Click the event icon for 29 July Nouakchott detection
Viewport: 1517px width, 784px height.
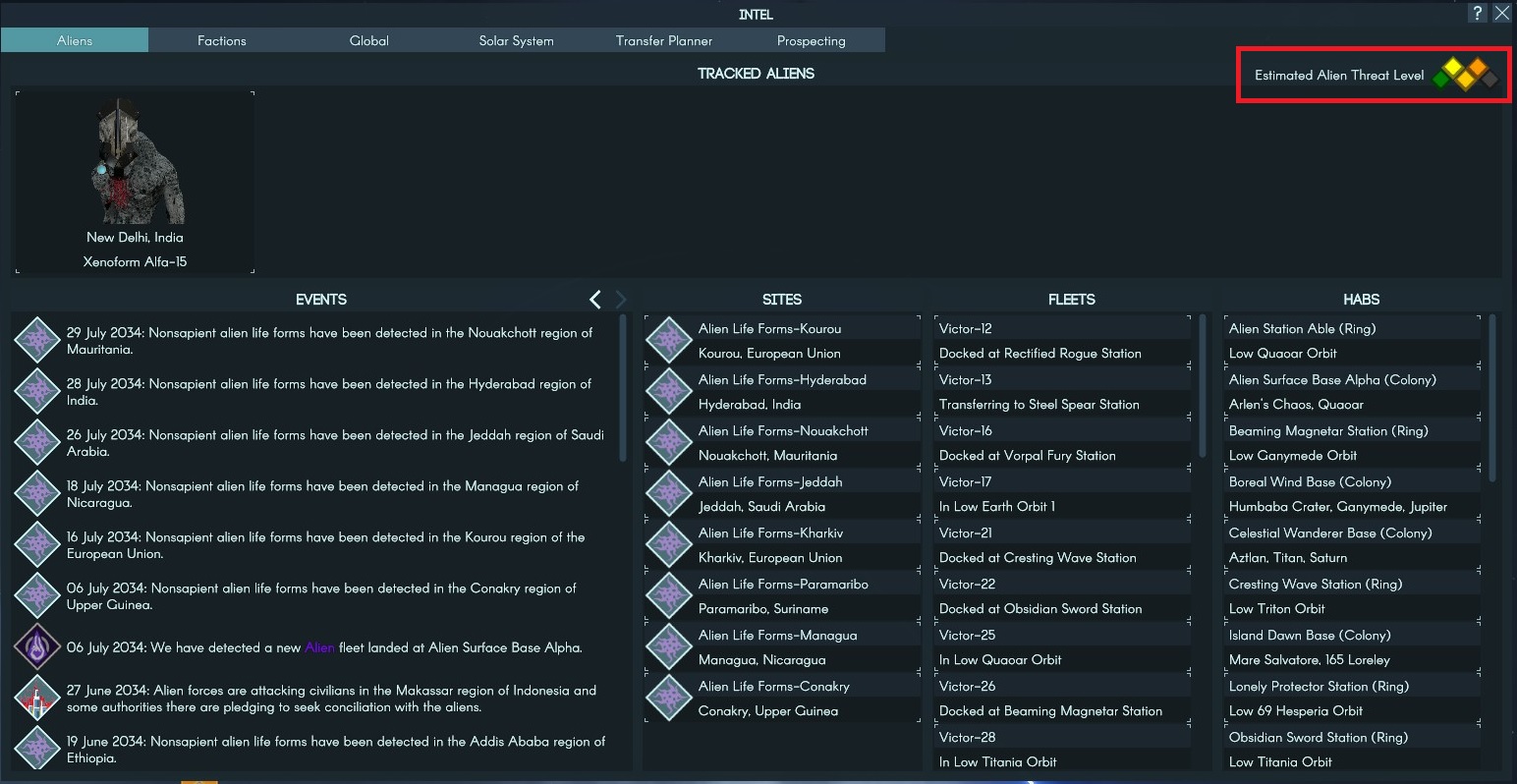click(x=37, y=341)
